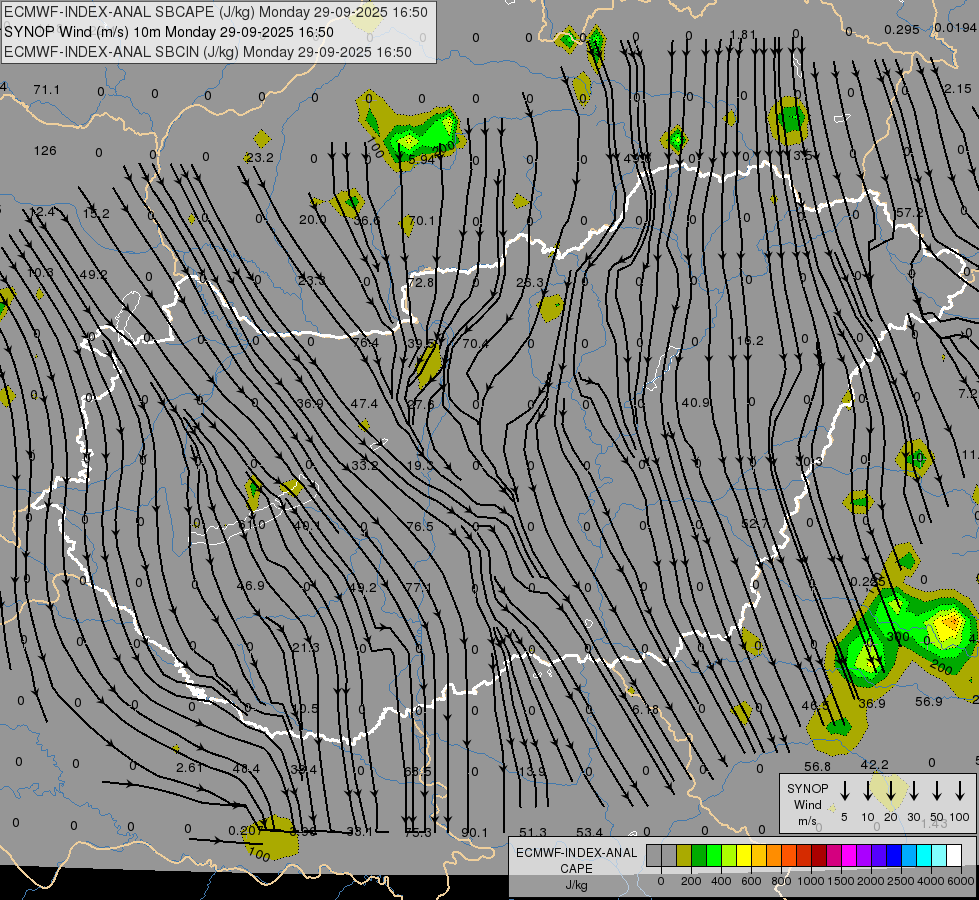Click the map value 53.4

[589, 832]
